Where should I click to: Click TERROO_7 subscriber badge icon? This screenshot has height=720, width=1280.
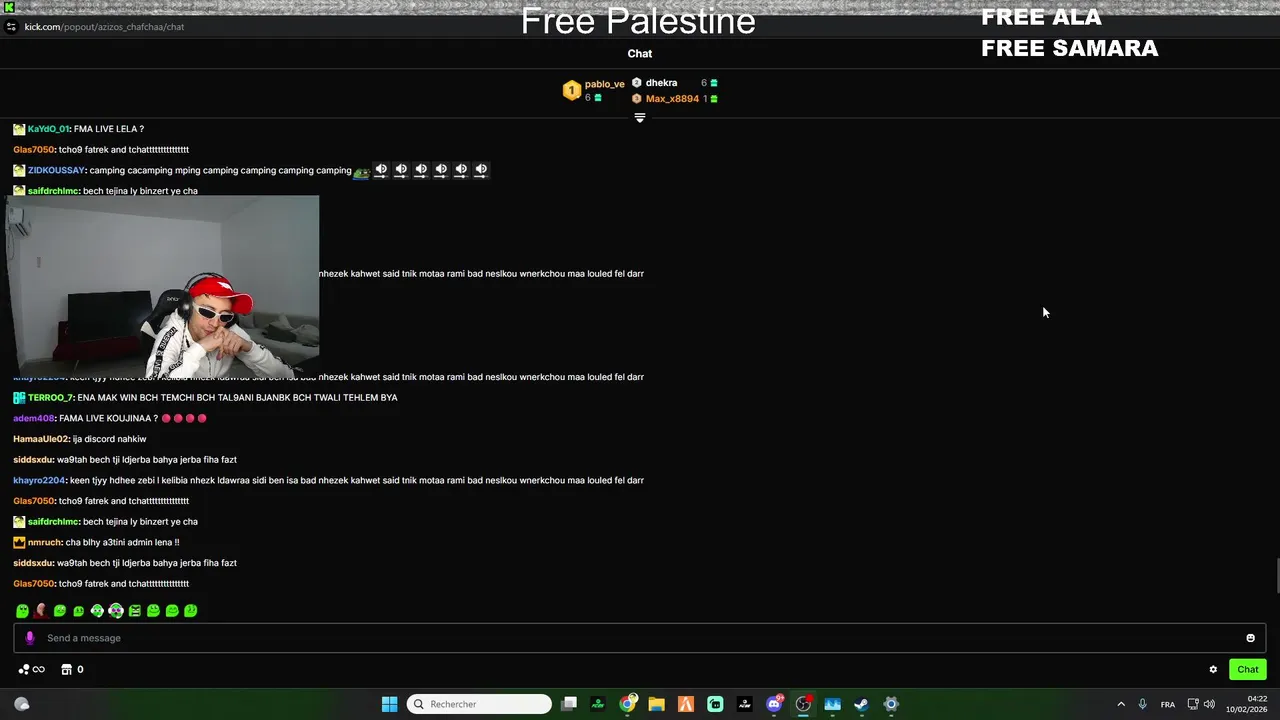19,398
